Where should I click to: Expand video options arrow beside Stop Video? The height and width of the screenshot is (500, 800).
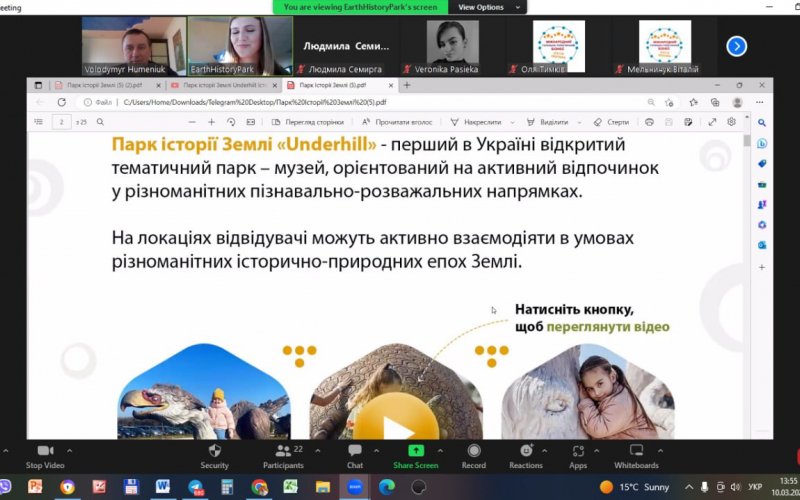[69, 451]
